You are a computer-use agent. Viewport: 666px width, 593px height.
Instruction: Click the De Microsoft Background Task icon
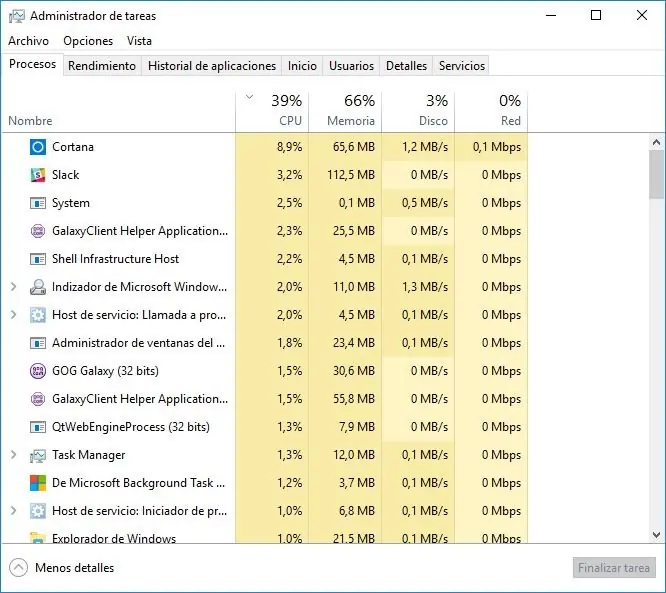point(38,483)
